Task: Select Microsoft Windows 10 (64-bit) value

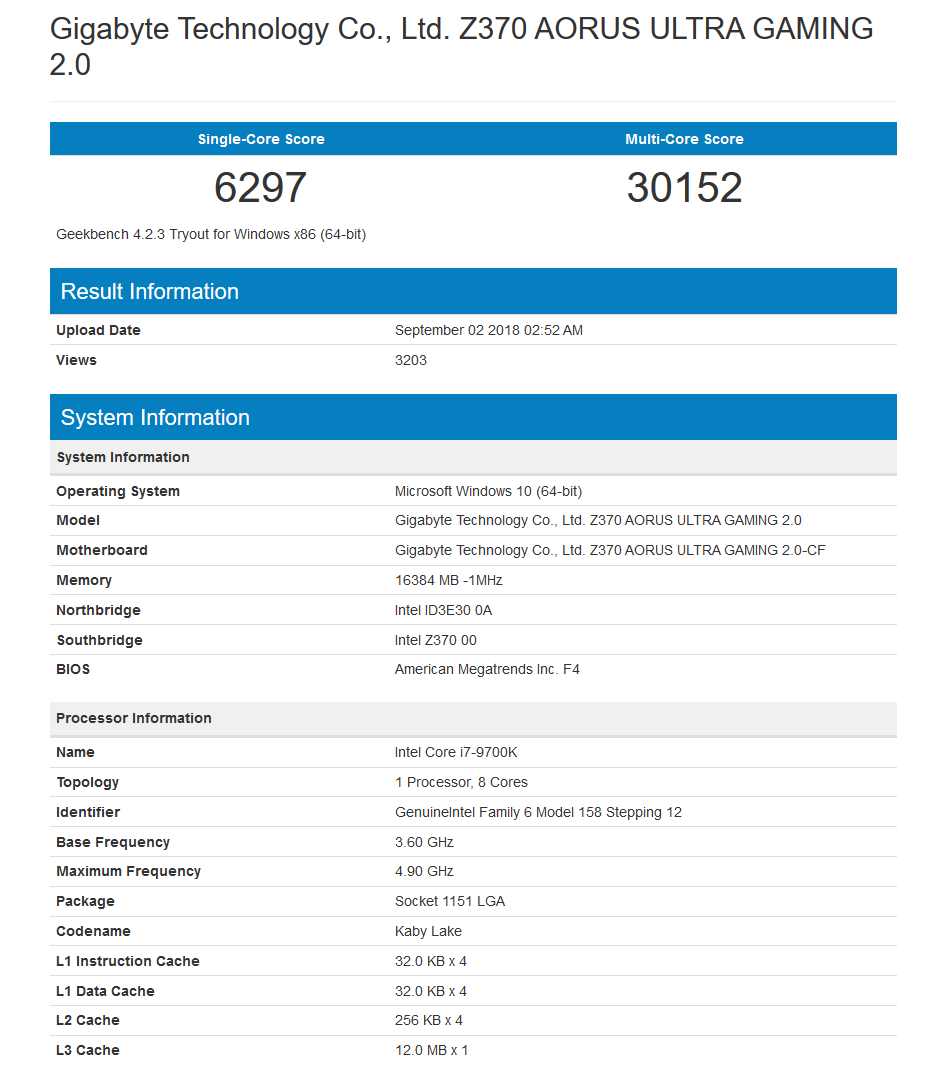Action: pos(488,491)
